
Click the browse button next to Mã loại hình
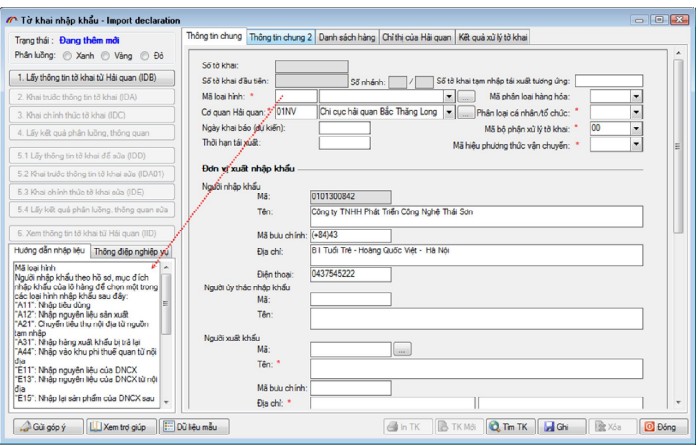[x=465, y=96]
